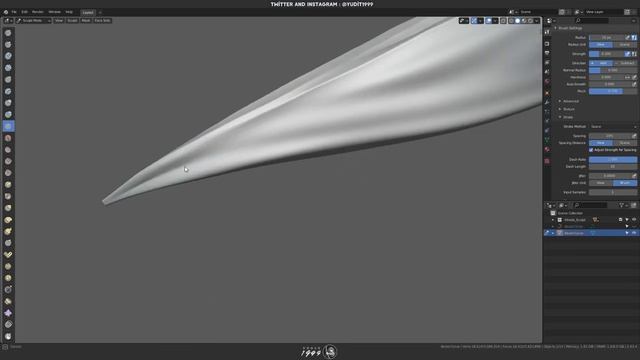Set Spacing Distance to Scene

[x=625, y=143]
